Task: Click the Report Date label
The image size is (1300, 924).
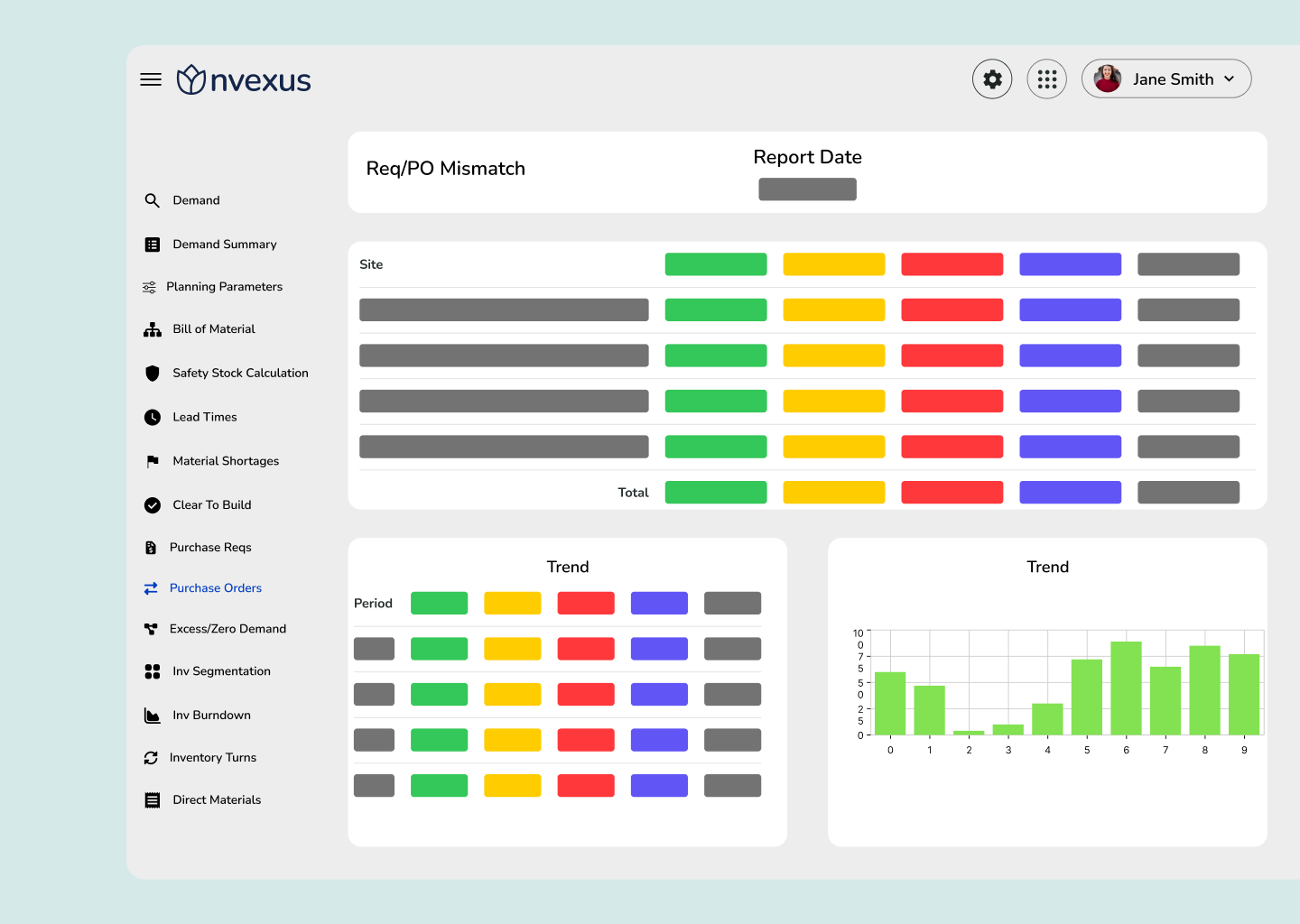Action: 808,157
